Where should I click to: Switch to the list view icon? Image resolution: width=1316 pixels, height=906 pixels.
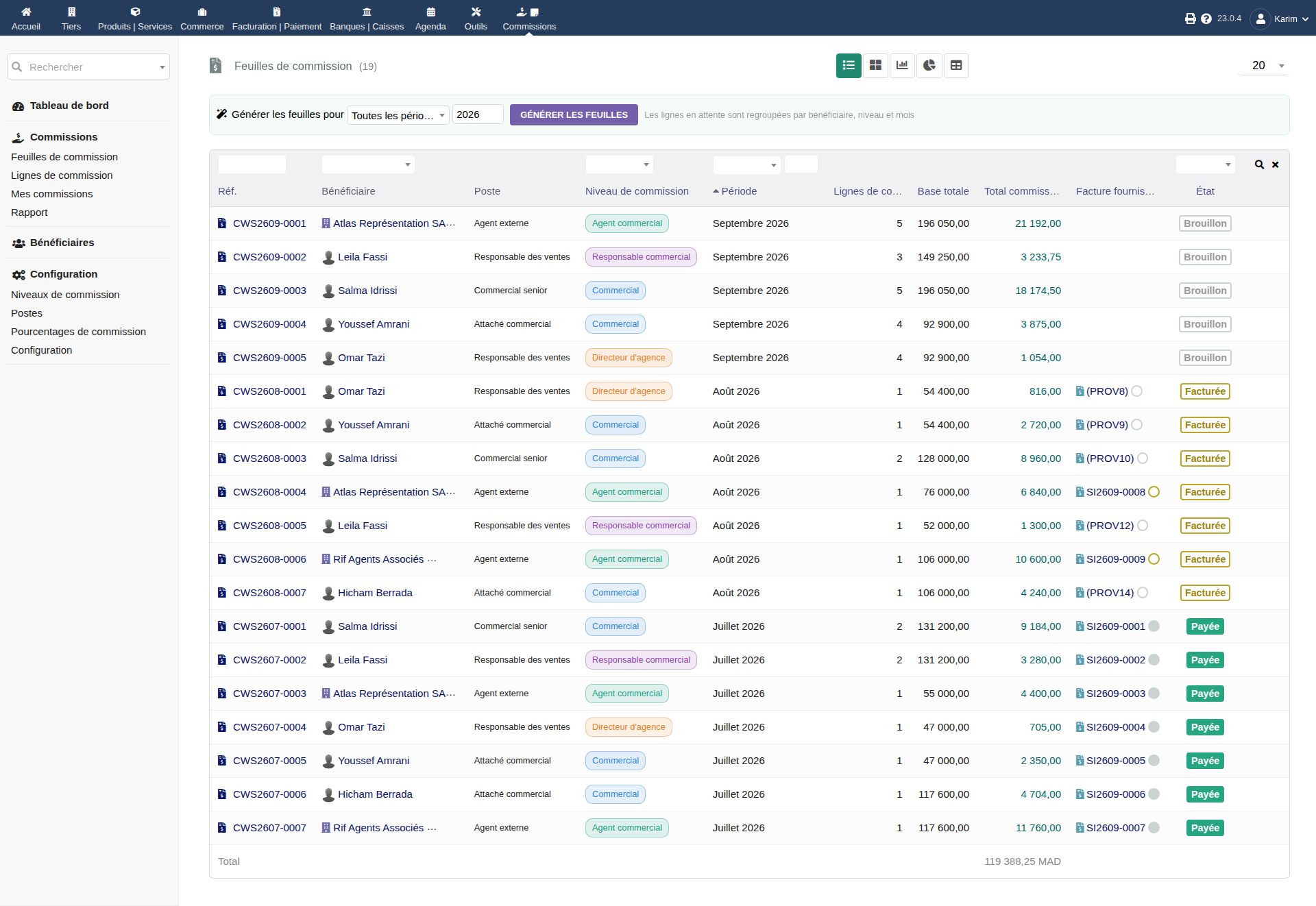pyautogui.click(x=849, y=66)
